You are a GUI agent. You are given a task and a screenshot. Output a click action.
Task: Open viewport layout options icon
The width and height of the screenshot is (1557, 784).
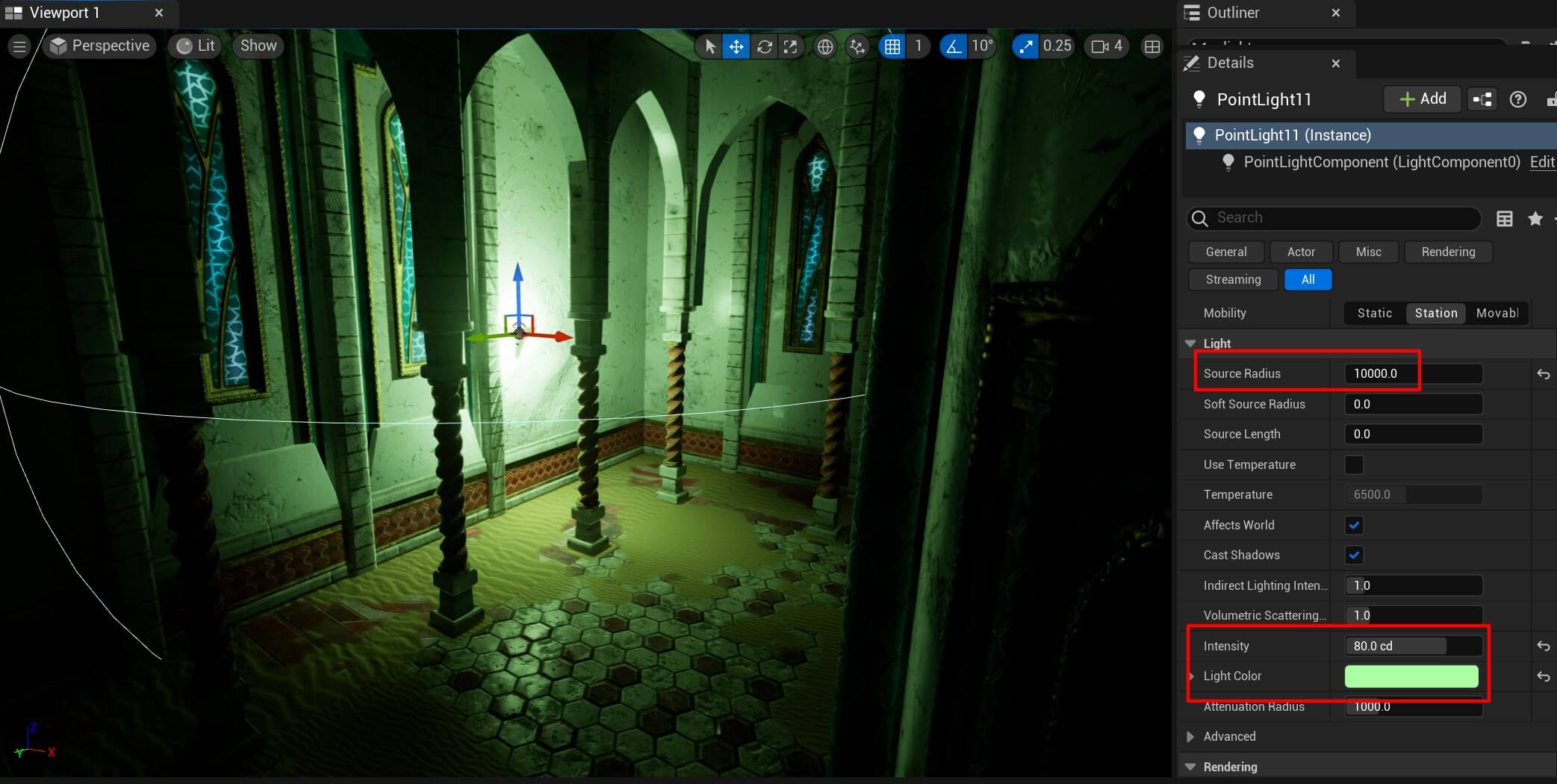[x=1152, y=46]
